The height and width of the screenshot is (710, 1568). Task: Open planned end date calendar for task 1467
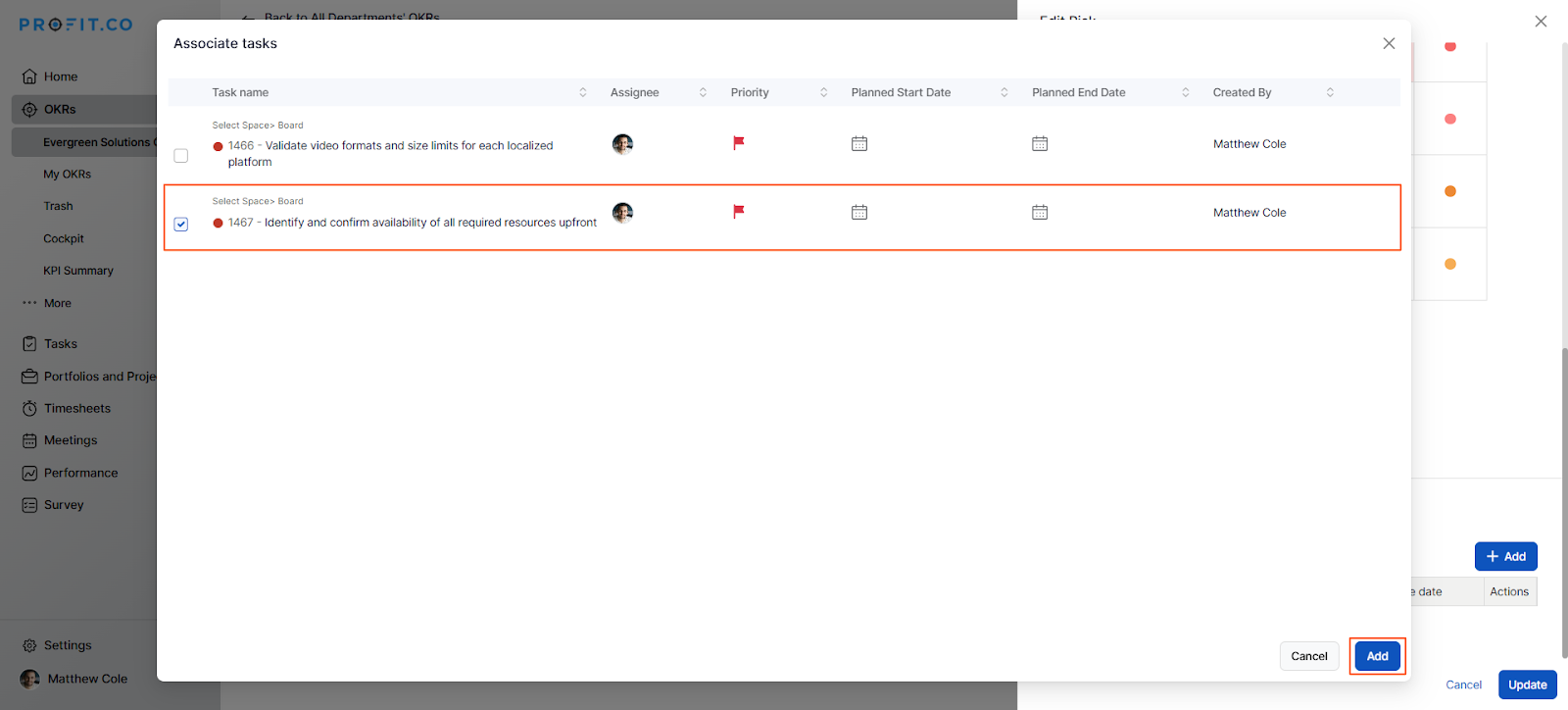point(1040,212)
